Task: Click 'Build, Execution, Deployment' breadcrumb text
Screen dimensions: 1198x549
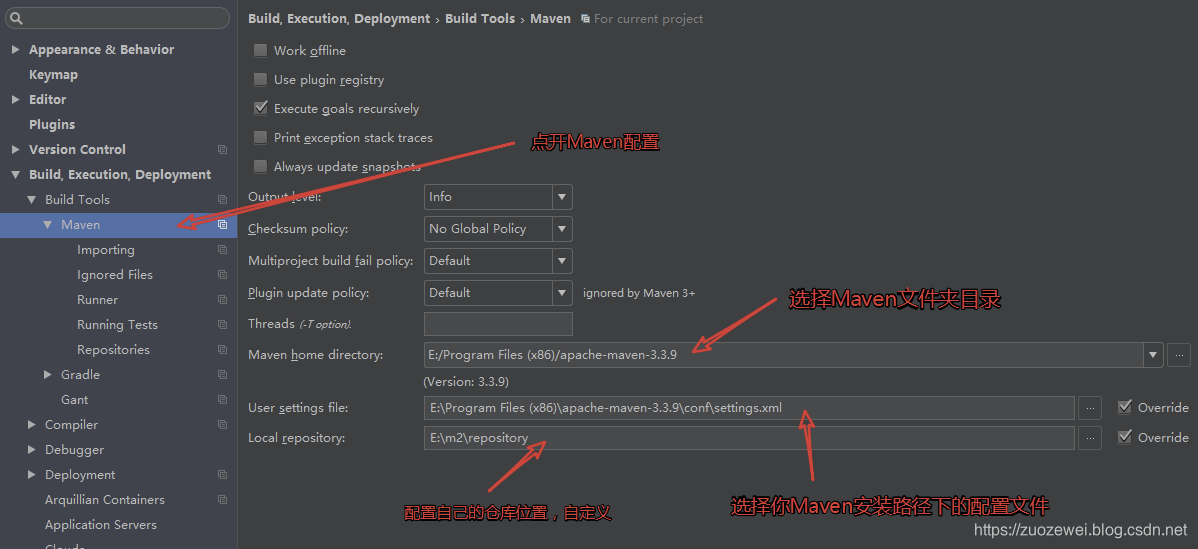Action: (339, 18)
